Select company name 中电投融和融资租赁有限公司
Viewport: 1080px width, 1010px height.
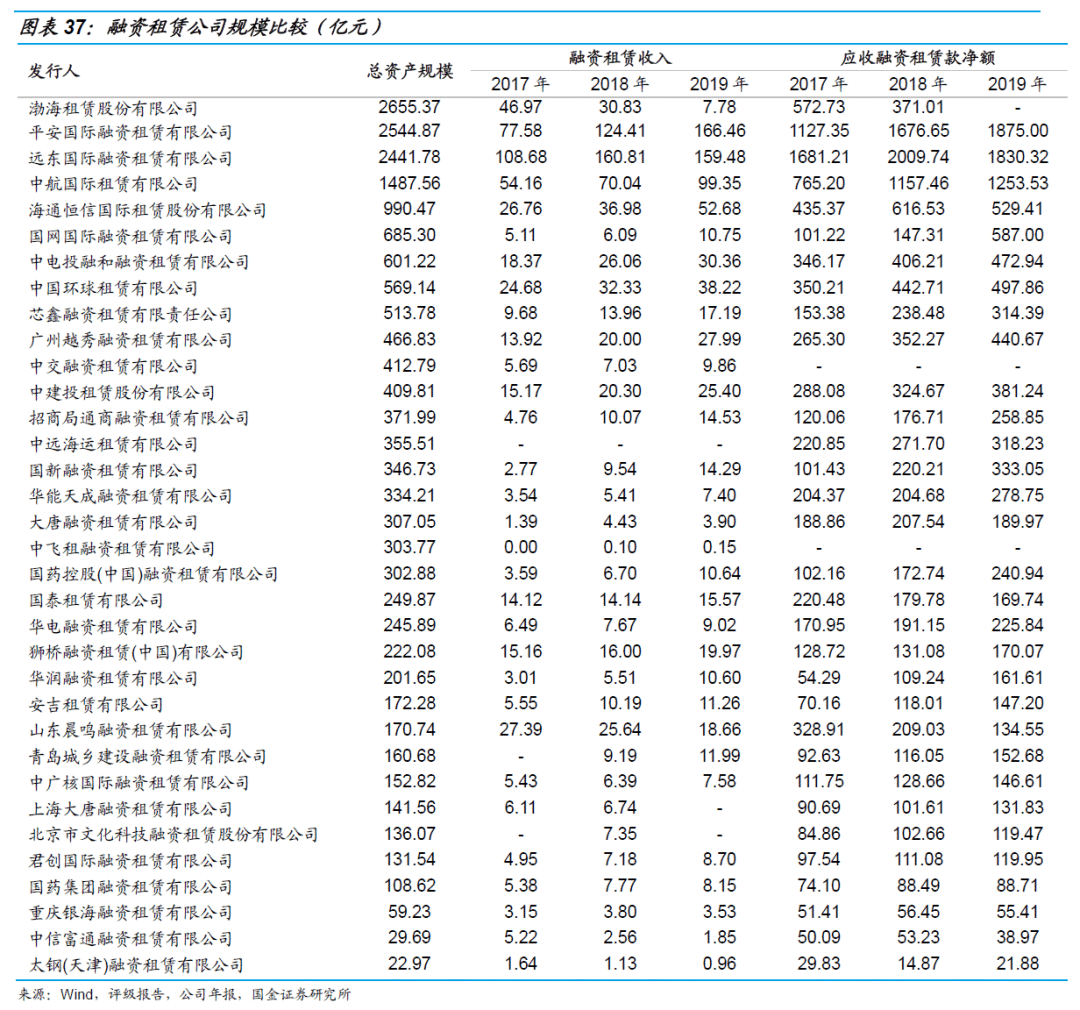point(139,262)
